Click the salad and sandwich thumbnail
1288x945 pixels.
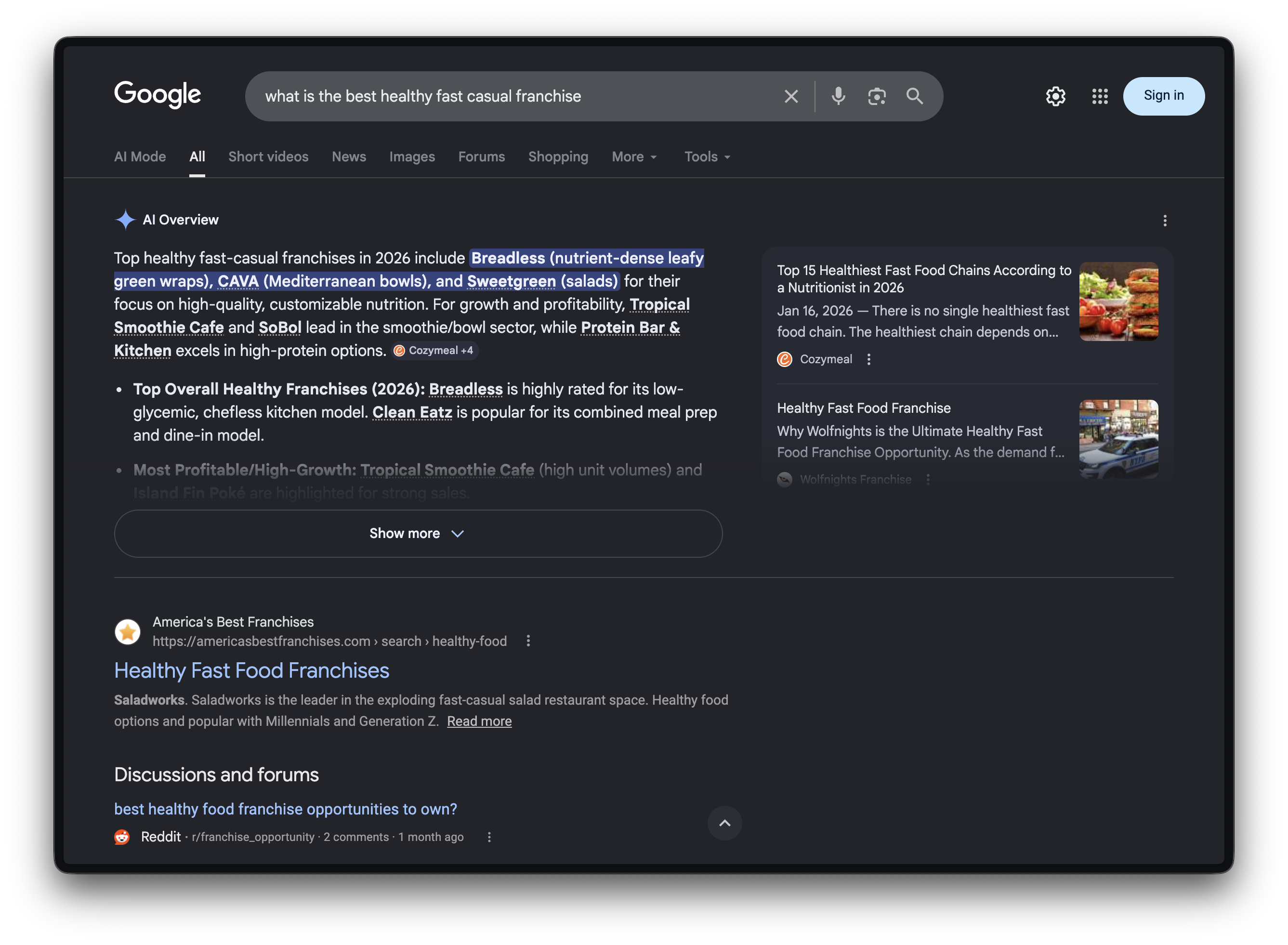pyautogui.click(x=1118, y=302)
